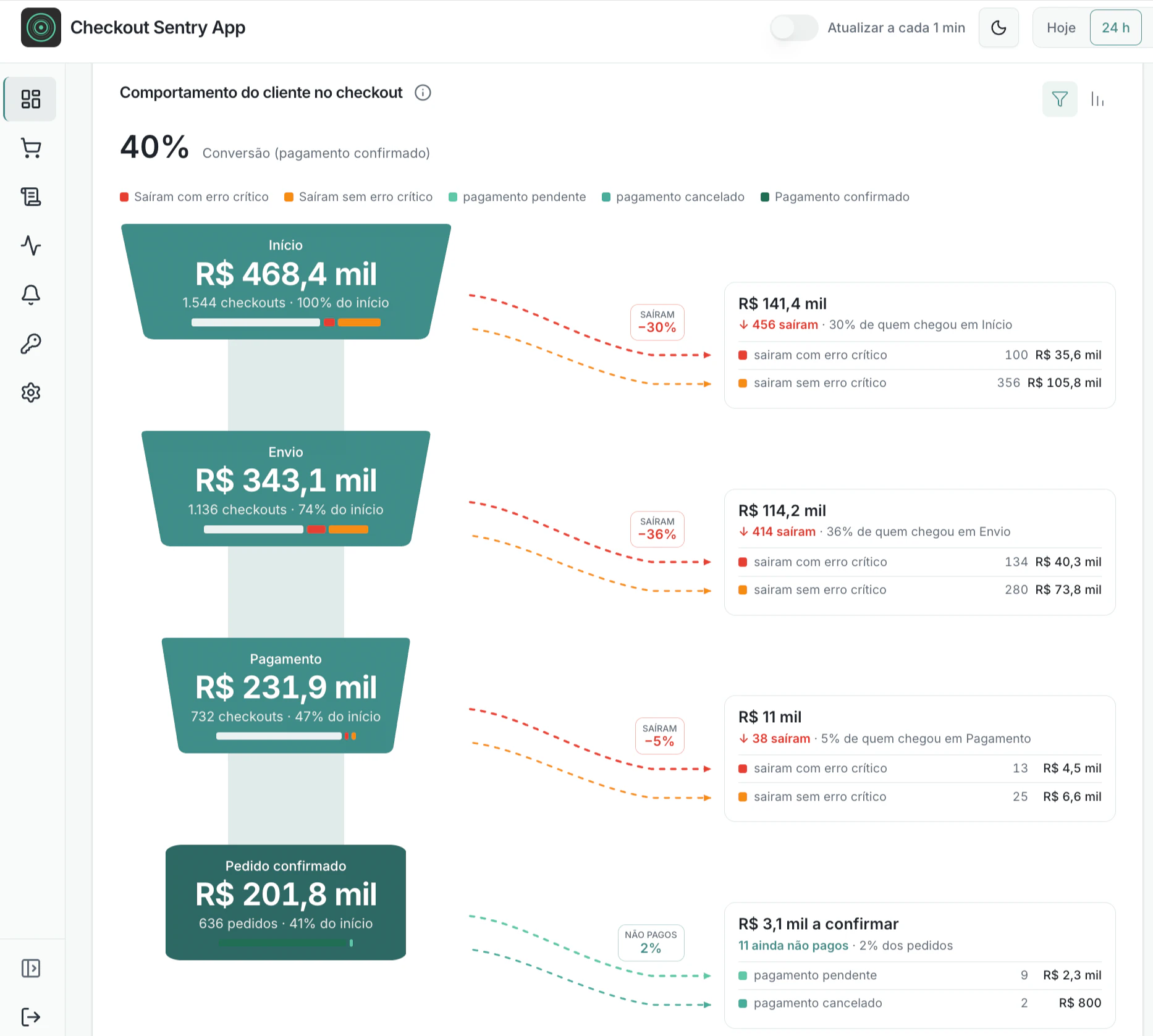Click 'R$ 35,6 mil' value row
The width and height of the screenshot is (1153, 1036).
[920, 355]
